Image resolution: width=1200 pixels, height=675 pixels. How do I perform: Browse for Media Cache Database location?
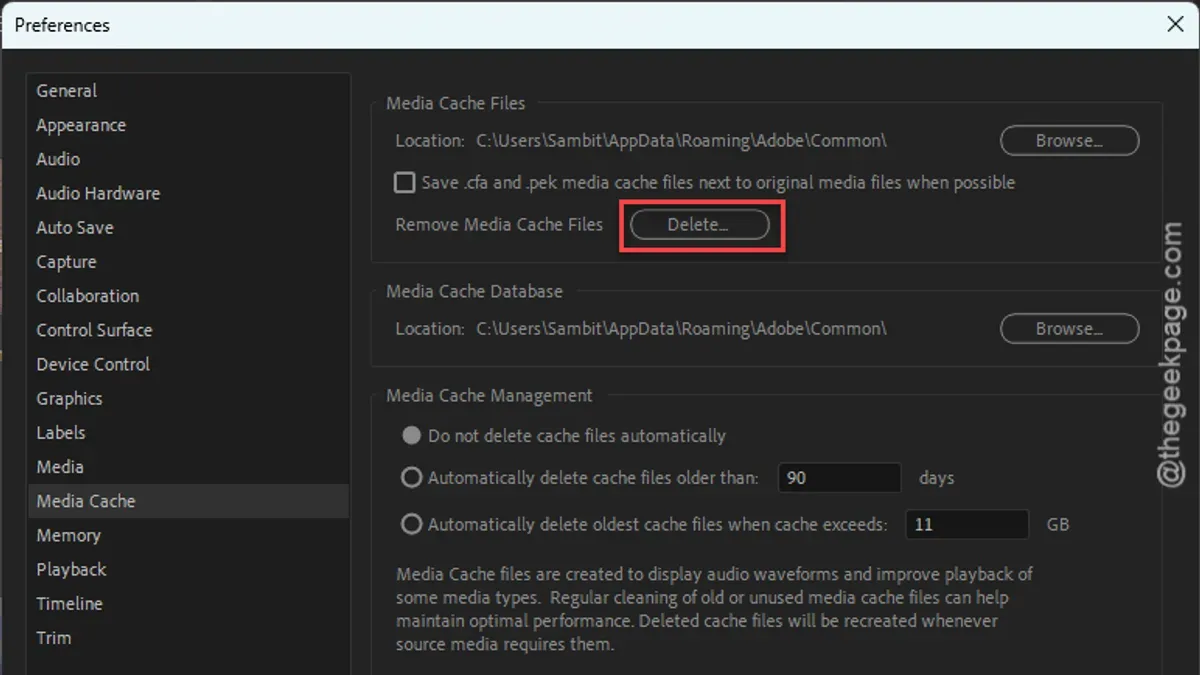[x=1069, y=329]
